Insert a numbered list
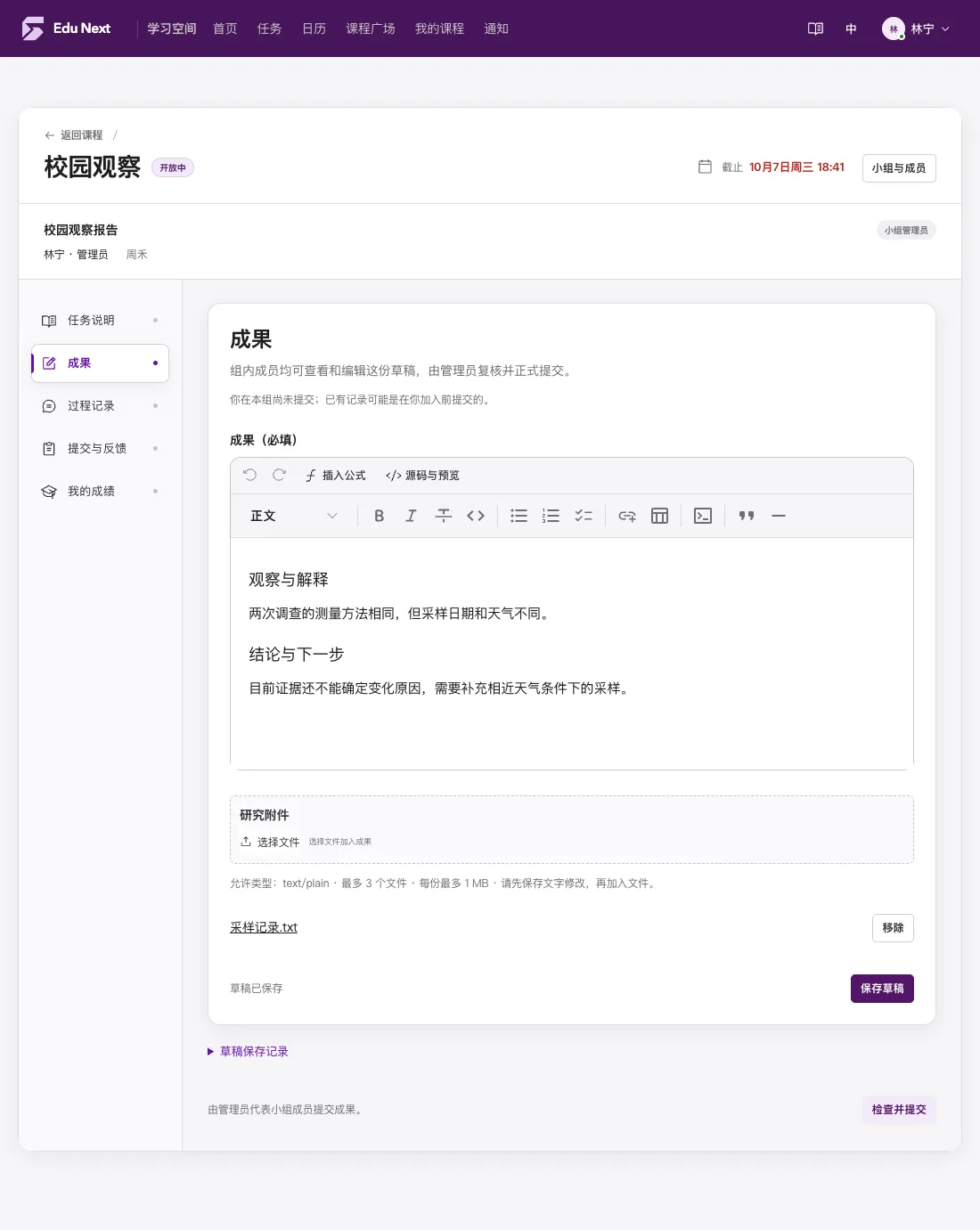 point(551,516)
